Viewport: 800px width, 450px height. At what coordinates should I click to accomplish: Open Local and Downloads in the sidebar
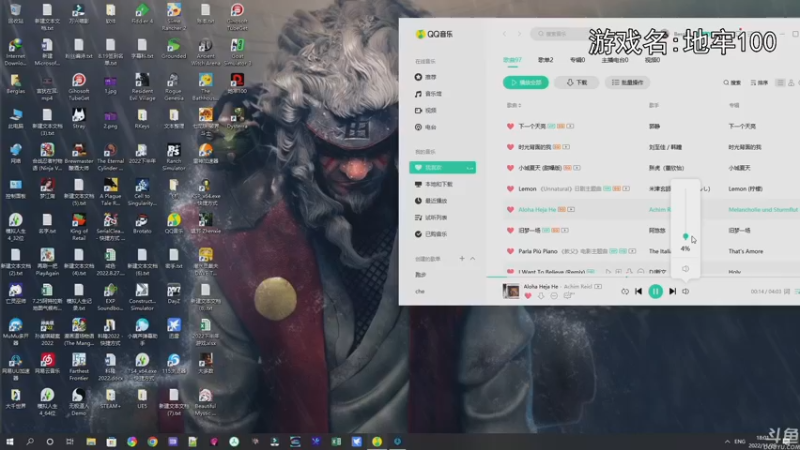pos(434,184)
